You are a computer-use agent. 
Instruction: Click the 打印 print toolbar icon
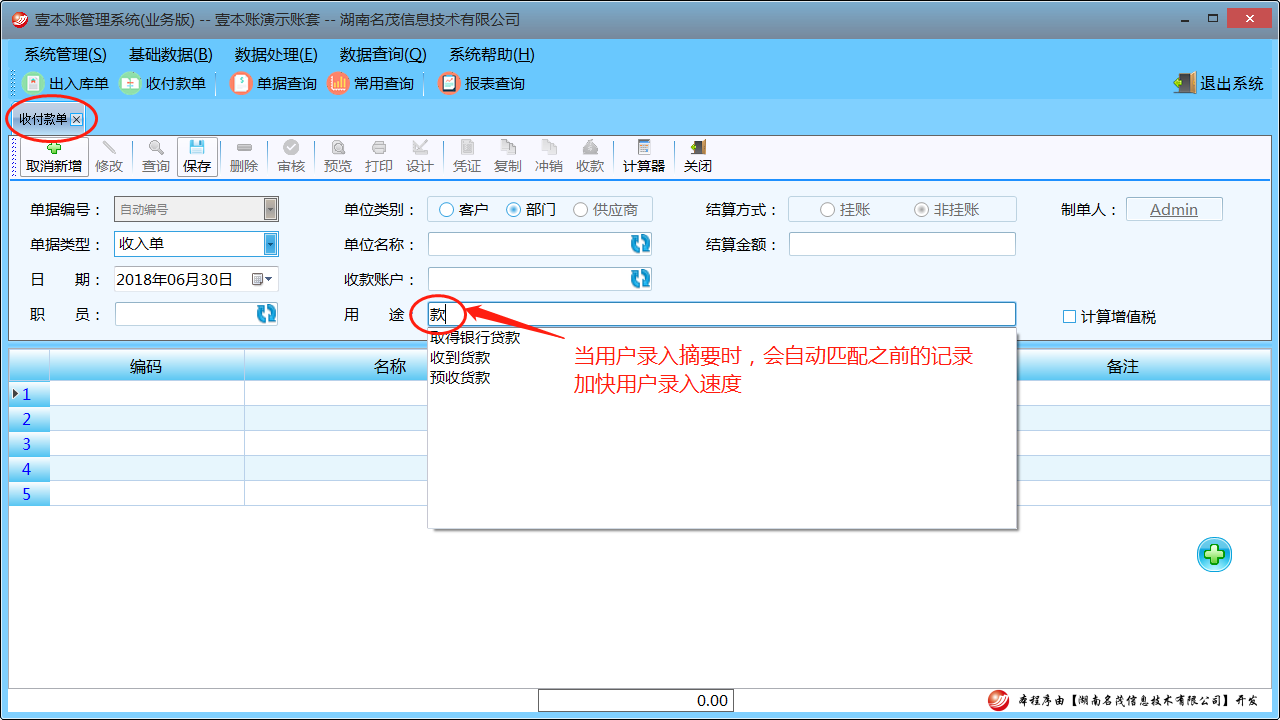[379, 157]
